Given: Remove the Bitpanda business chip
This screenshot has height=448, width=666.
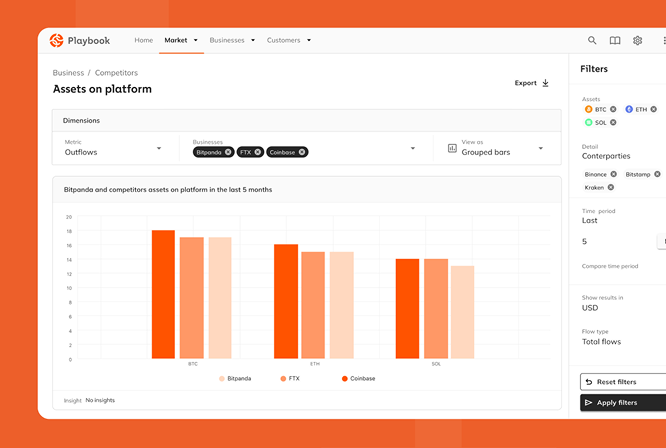Looking at the screenshot, I should point(228,152).
